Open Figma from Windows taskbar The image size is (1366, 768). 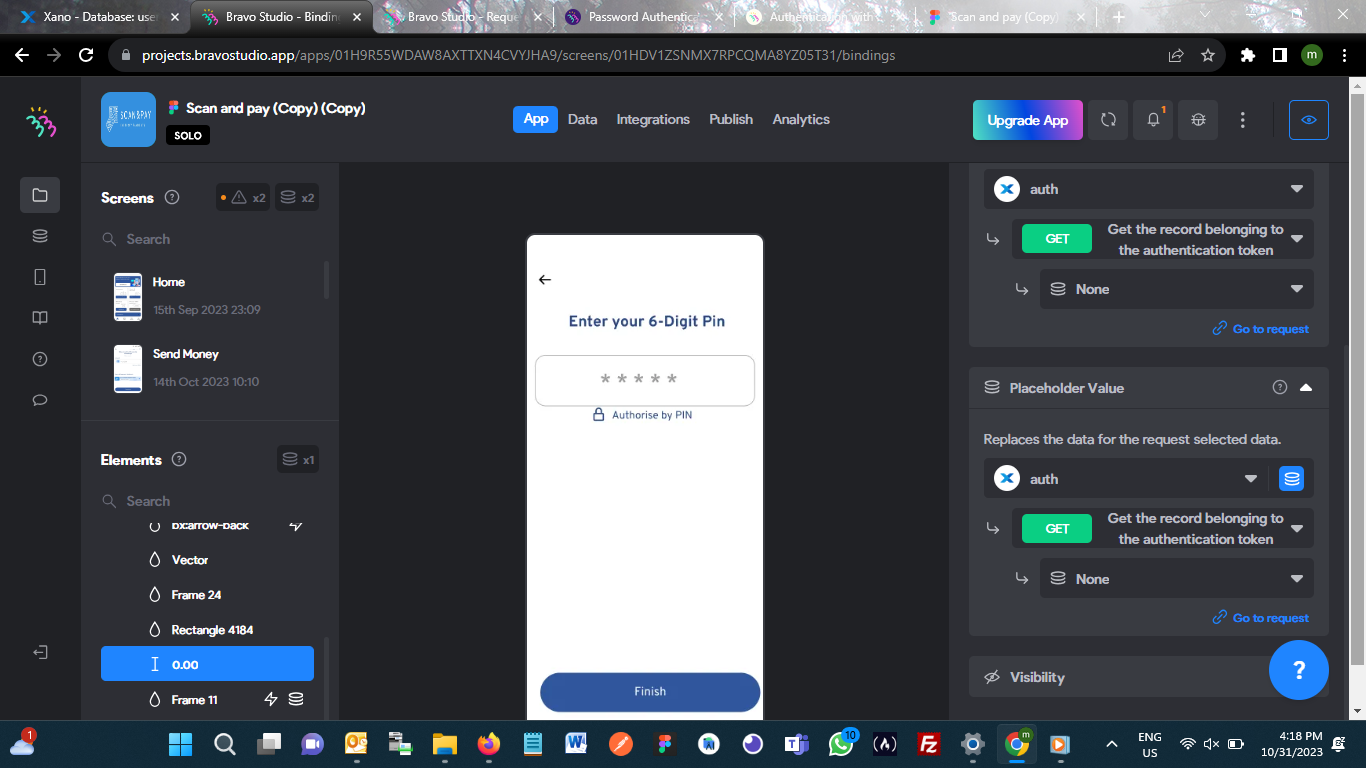[x=664, y=744]
